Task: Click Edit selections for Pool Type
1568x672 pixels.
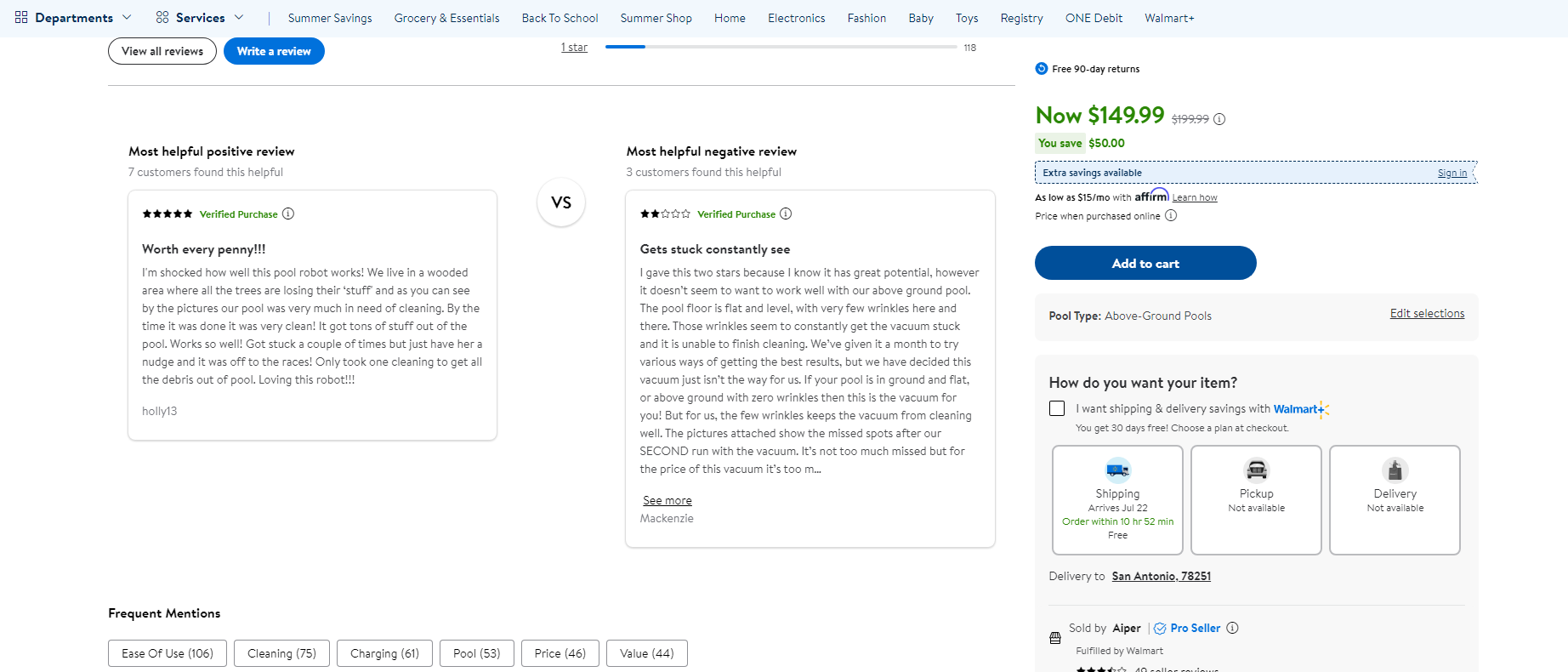Action: [1427, 313]
